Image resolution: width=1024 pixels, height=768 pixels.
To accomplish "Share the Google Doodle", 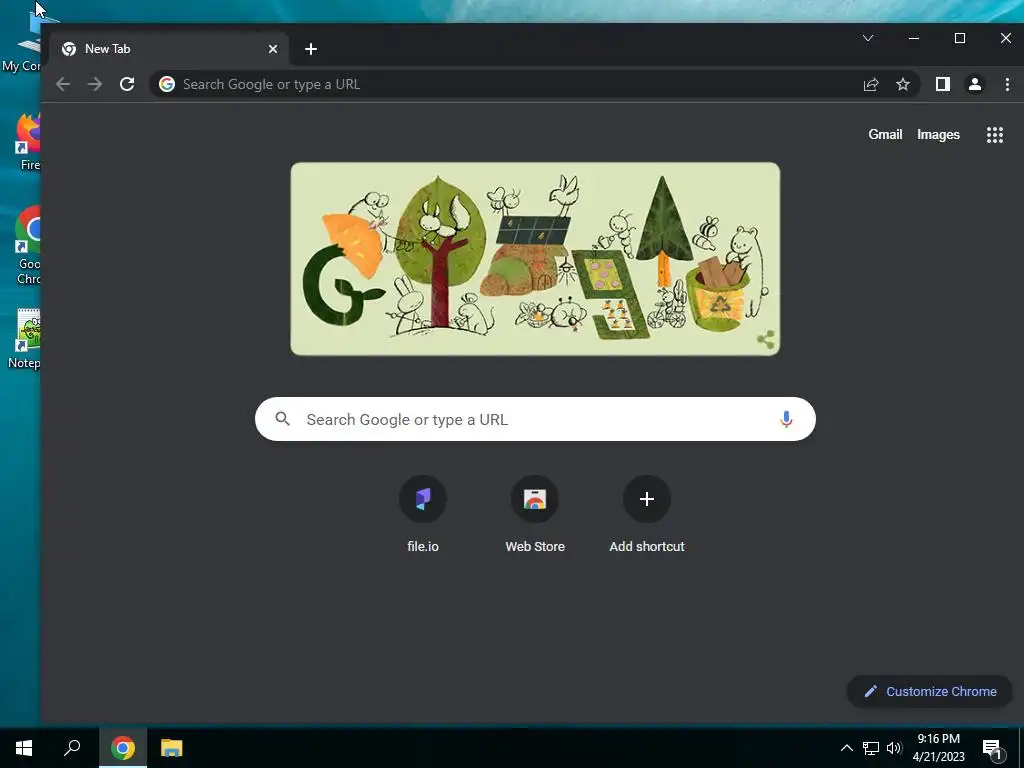I will 765,340.
